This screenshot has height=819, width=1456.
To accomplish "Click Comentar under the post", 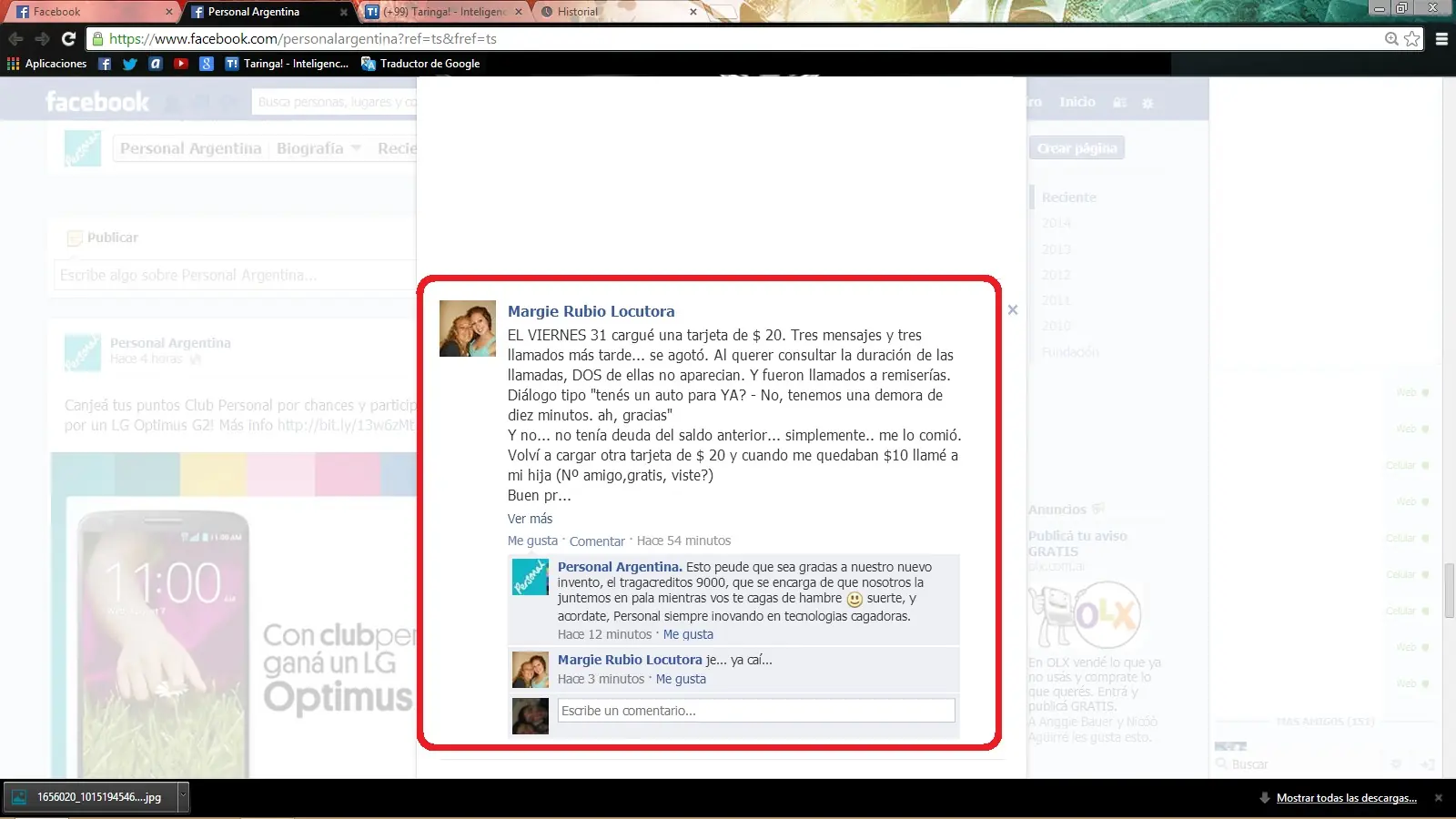I will (597, 541).
